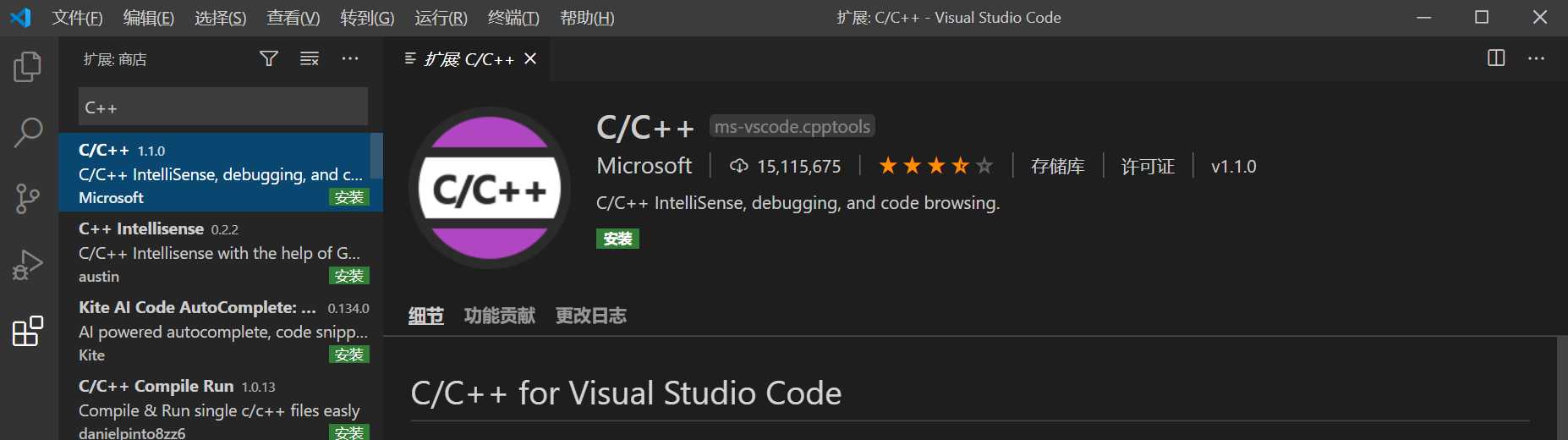Switch to the 功能贡献 tab
Image resolution: width=1568 pixels, height=440 pixels.
500,316
